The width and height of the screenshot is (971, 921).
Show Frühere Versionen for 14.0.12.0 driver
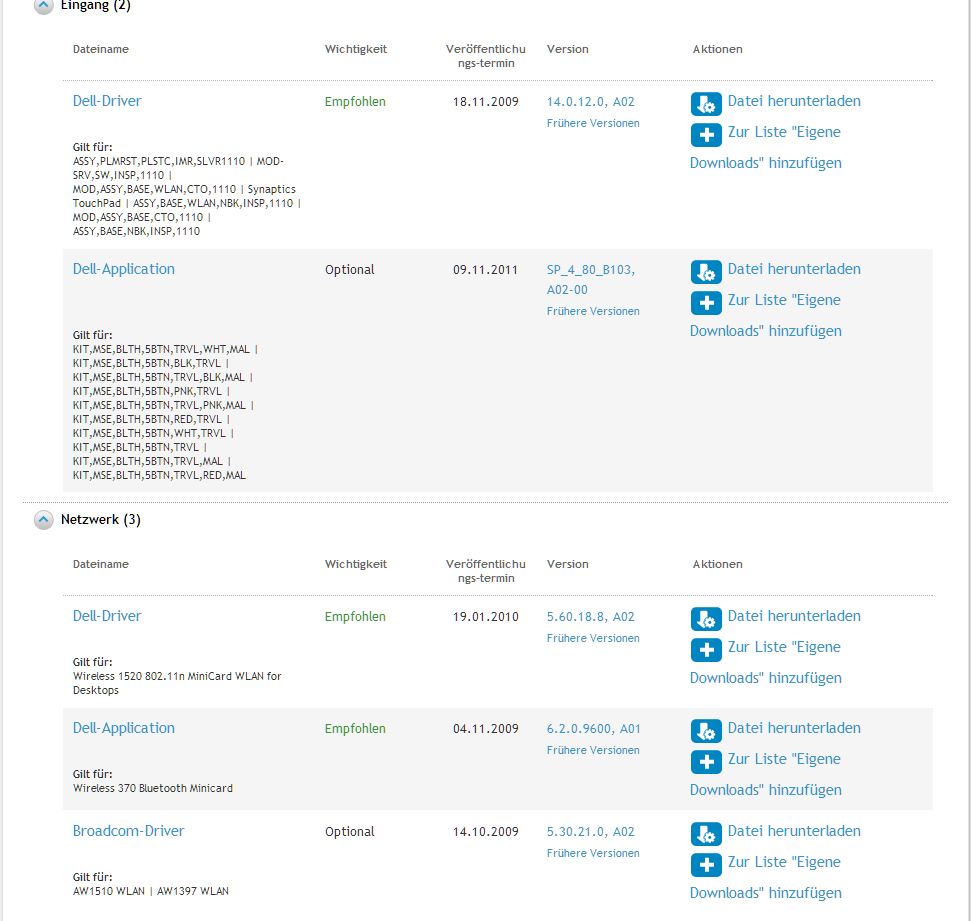coord(593,123)
